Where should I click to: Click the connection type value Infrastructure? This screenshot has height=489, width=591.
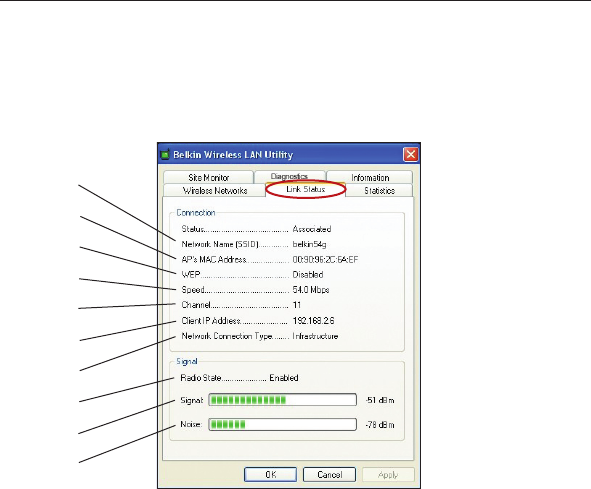click(x=315, y=336)
